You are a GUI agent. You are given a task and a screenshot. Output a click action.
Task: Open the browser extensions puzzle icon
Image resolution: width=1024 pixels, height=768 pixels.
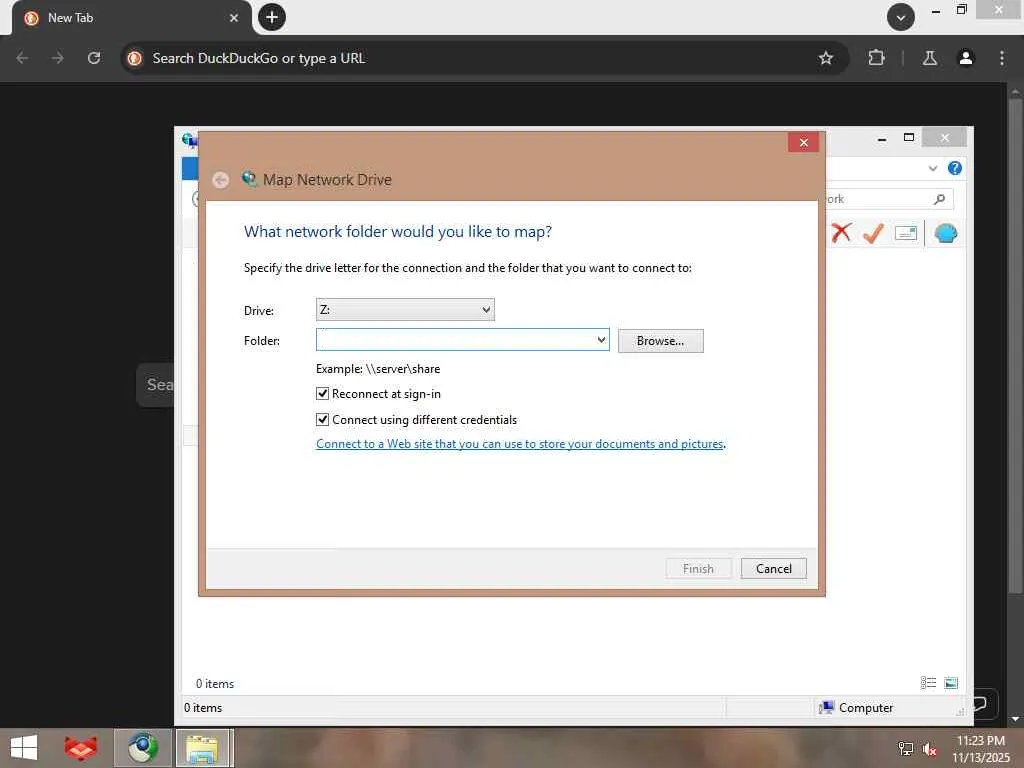(x=876, y=58)
